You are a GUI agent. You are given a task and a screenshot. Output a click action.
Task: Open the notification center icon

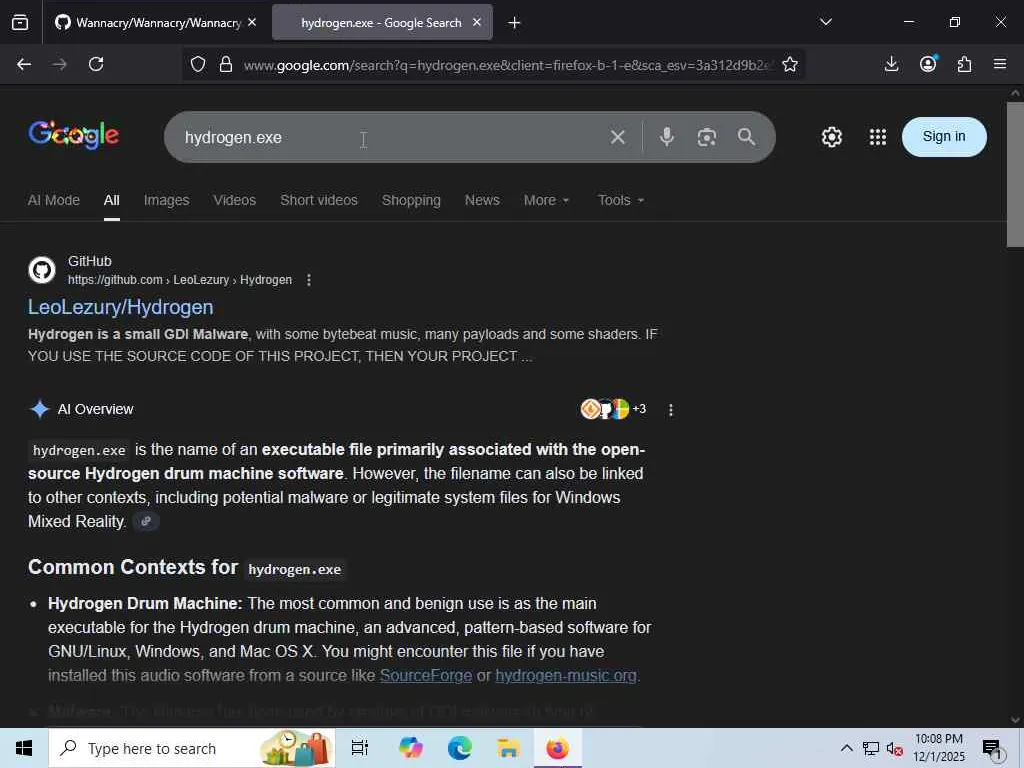(992, 748)
